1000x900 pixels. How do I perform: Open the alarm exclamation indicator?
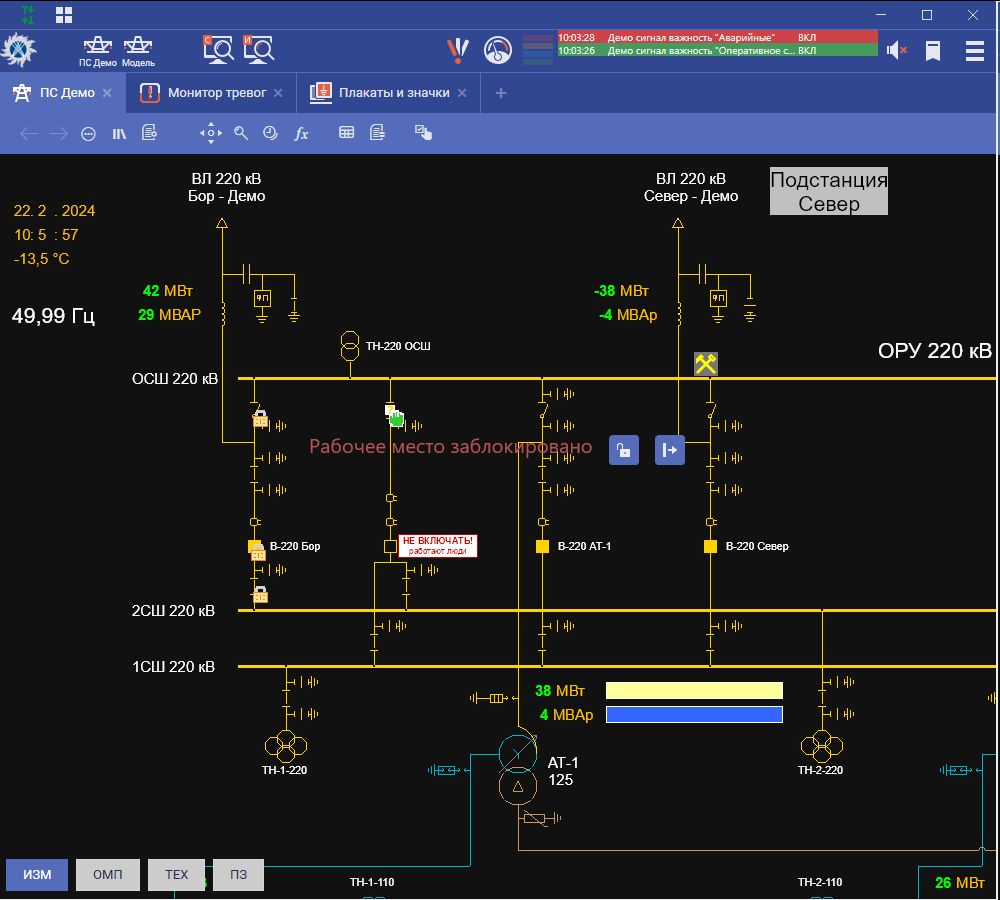tap(457, 49)
